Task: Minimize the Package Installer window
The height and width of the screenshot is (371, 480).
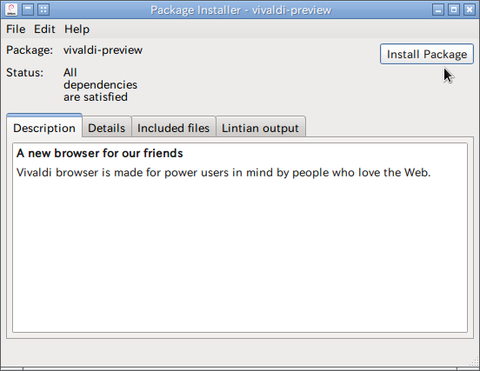Action: 438,10
